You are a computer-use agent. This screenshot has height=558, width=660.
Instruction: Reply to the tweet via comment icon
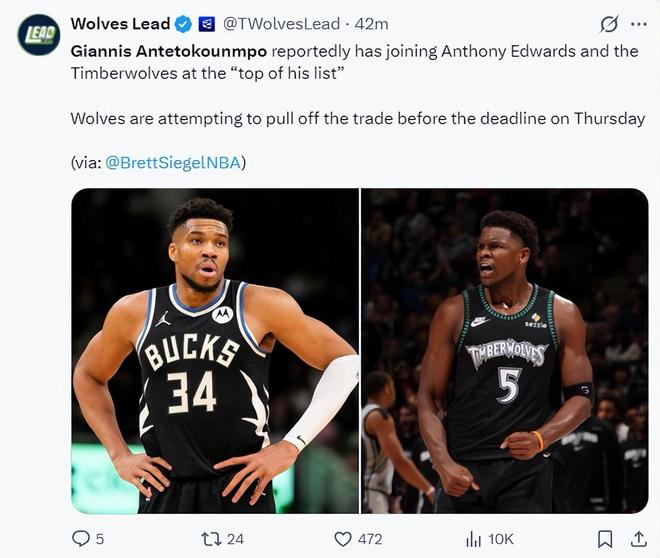point(81,539)
